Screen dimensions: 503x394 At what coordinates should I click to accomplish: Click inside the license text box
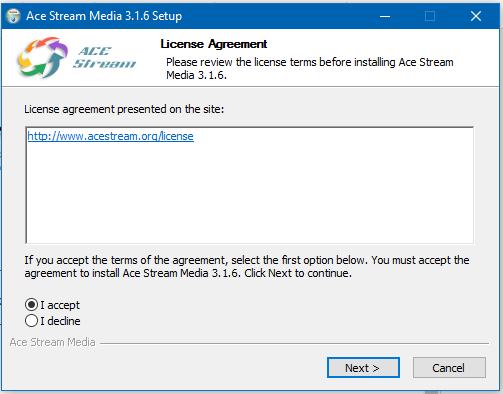(250, 185)
